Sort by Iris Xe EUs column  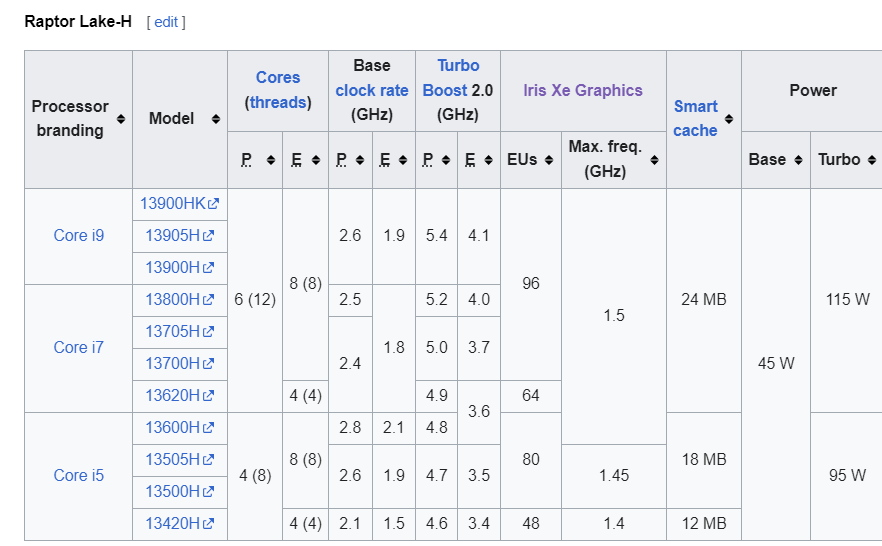549,160
